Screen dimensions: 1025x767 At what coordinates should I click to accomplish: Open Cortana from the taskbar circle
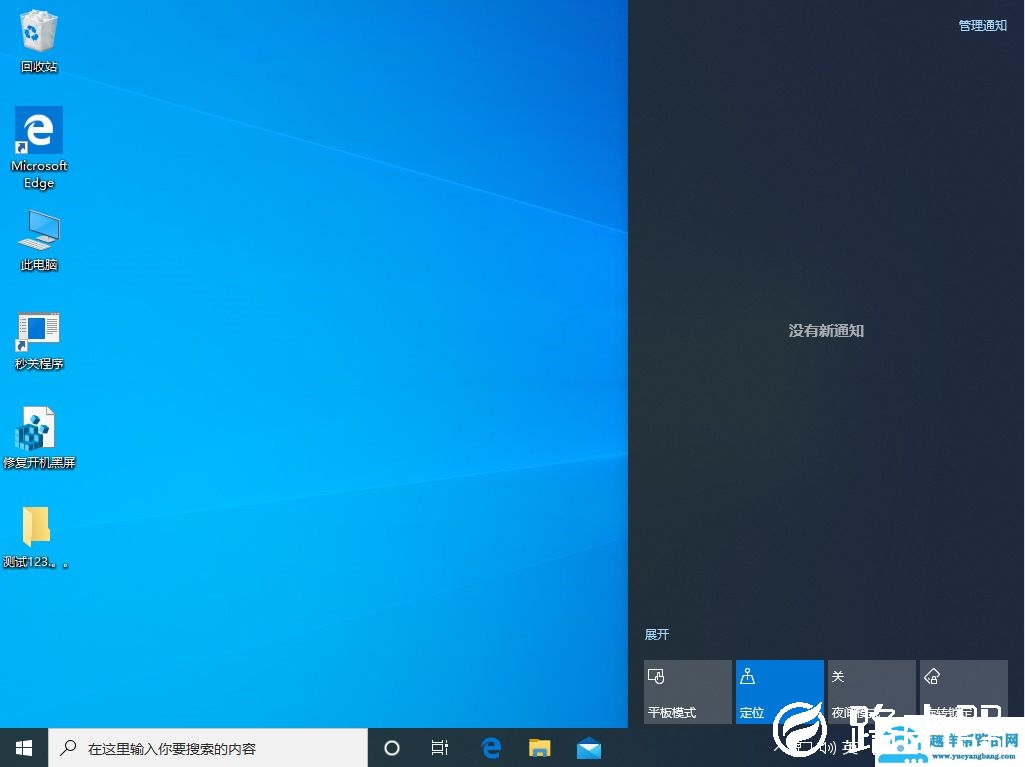click(x=392, y=748)
